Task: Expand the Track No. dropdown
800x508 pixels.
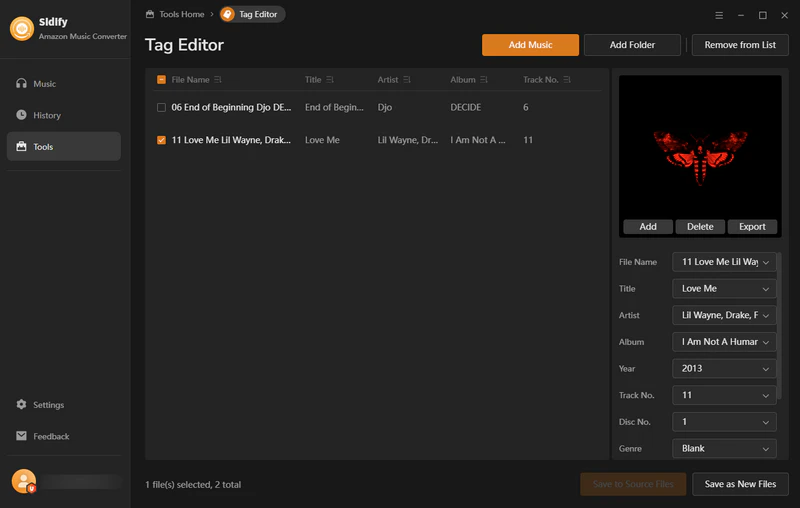Action: [x=765, y=395]
